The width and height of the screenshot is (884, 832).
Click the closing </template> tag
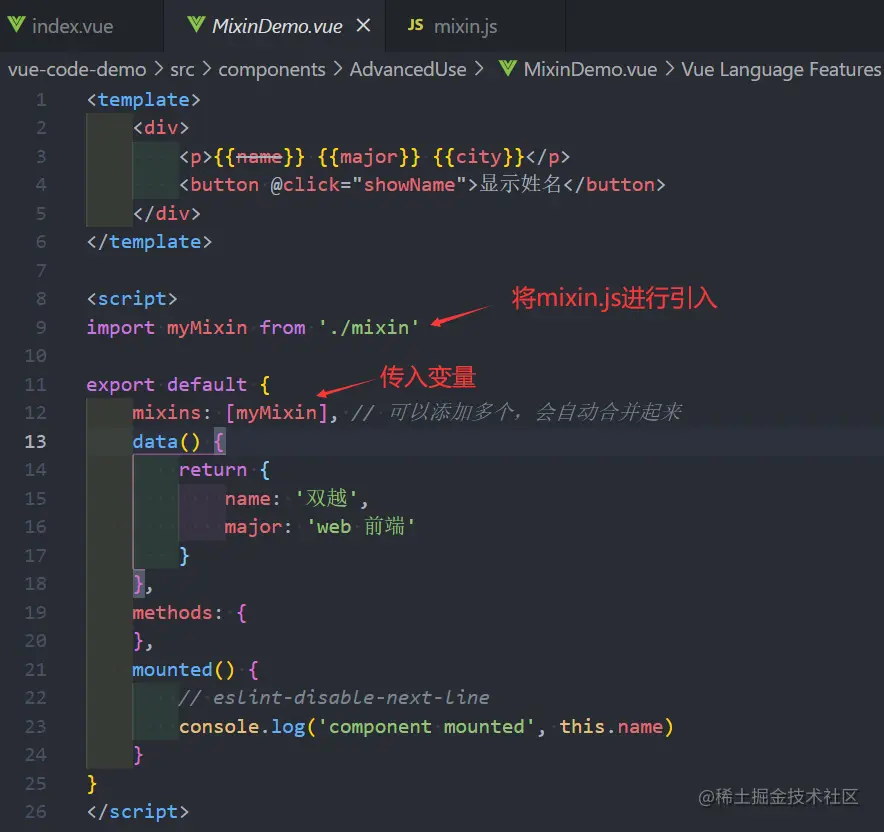click(149, 242)
